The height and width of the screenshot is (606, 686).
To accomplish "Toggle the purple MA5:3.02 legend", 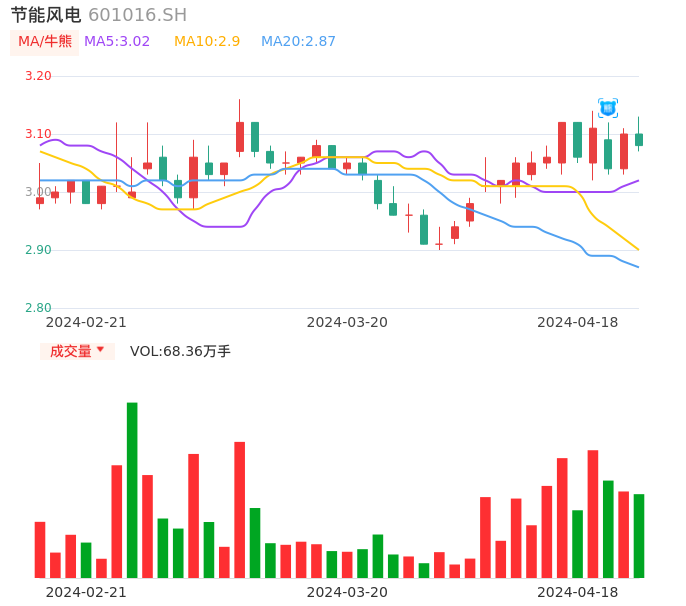I will pyautogui.click(x=117, y=42).
